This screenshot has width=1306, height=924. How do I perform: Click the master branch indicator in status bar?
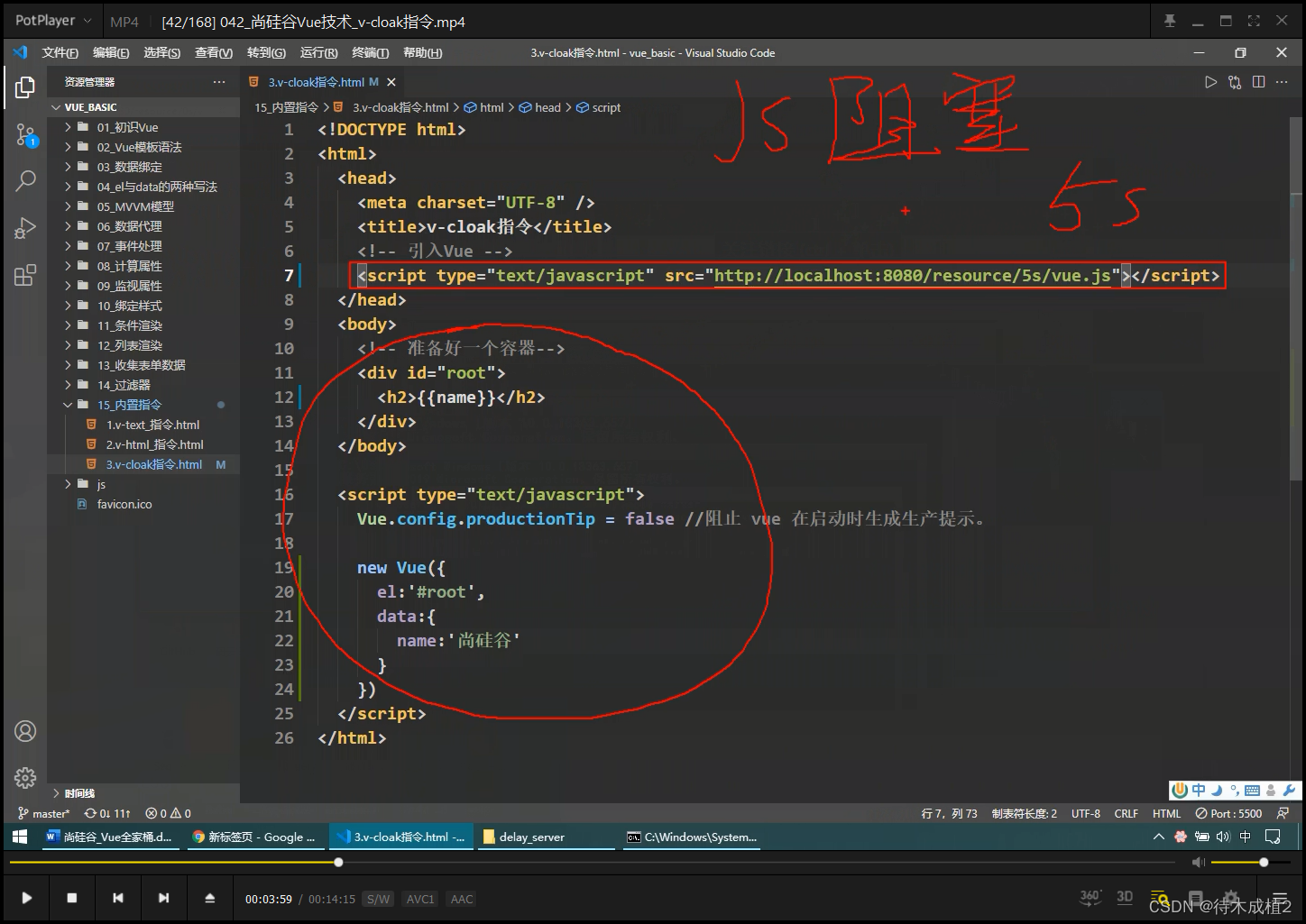click(x=43, y=813)
